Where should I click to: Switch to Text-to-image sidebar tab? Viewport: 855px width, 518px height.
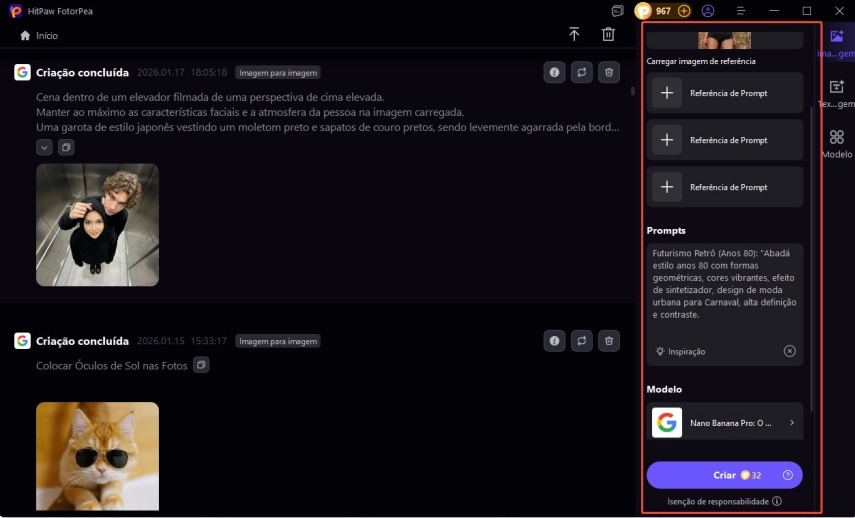pyautogui.click(x=837, y=93)
